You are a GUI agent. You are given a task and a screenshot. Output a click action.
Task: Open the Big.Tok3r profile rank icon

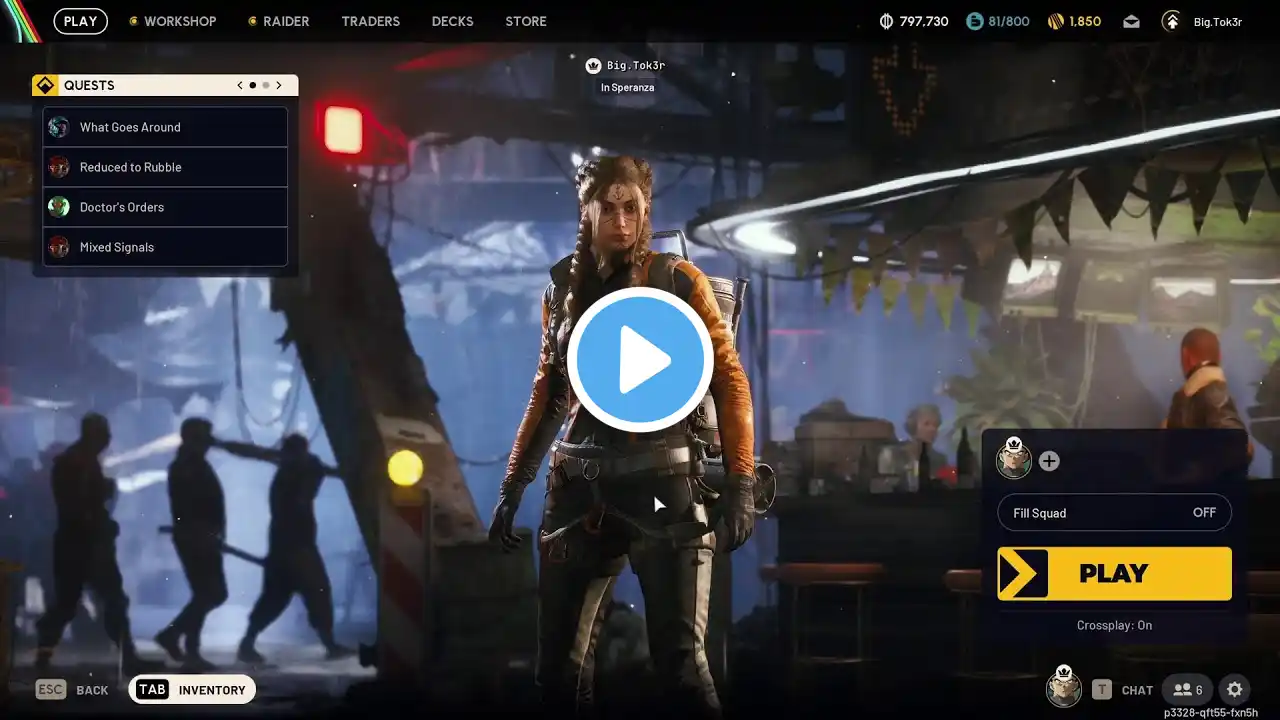(x=1171, y=21)
